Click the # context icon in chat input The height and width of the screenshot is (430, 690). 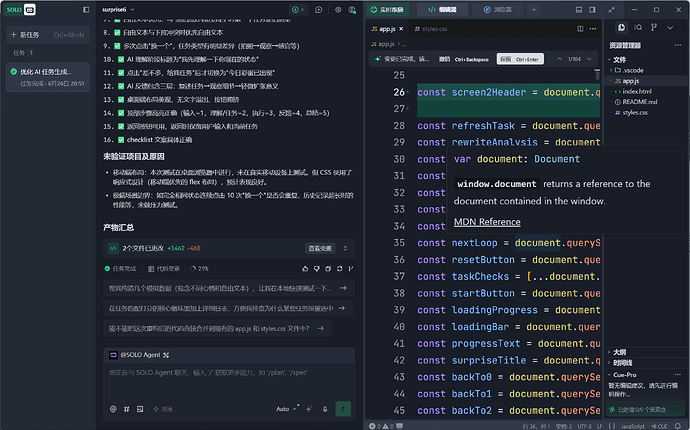point(126,409)
